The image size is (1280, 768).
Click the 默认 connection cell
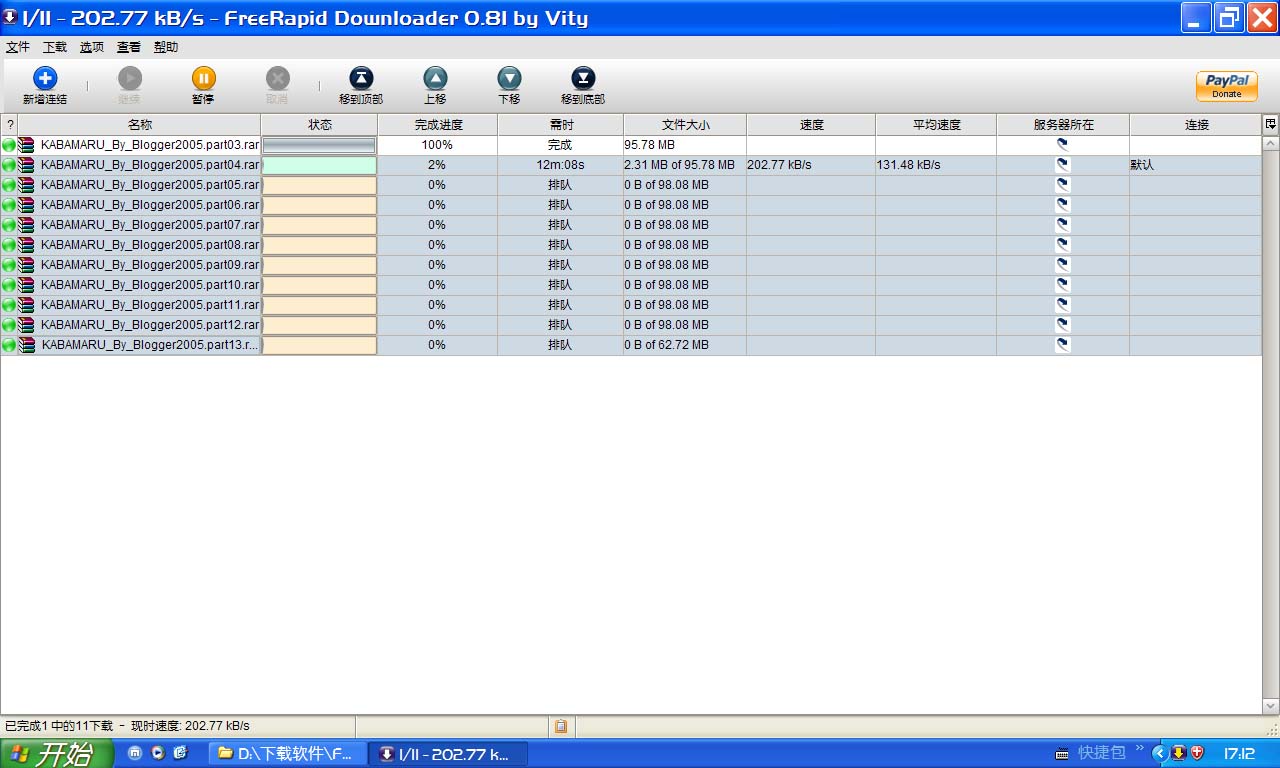(x=1196, y=165)
